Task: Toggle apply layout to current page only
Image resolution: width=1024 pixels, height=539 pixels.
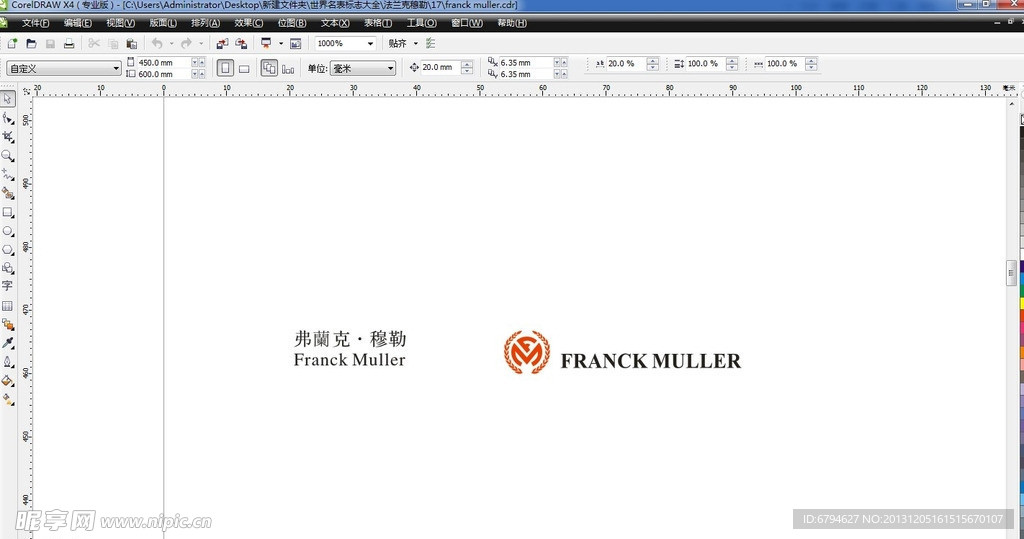Action: point(288,68)
